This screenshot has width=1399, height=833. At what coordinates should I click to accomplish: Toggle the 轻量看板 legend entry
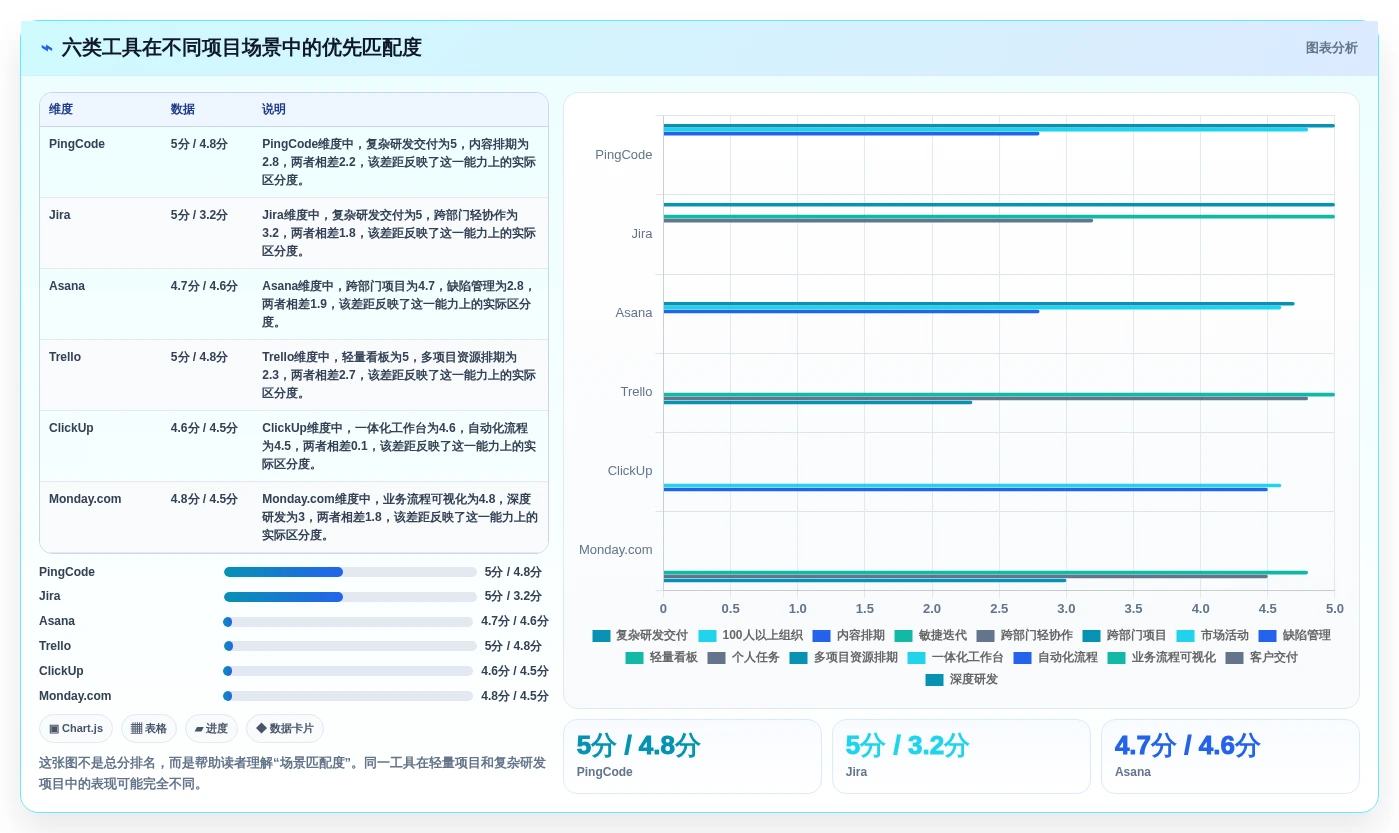coord(661,658)
